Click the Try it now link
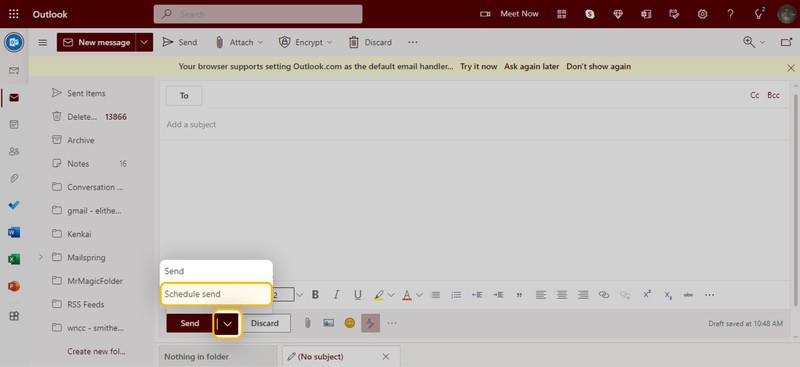Viewport: 800px width, 367px height. (x=479, y=66)
